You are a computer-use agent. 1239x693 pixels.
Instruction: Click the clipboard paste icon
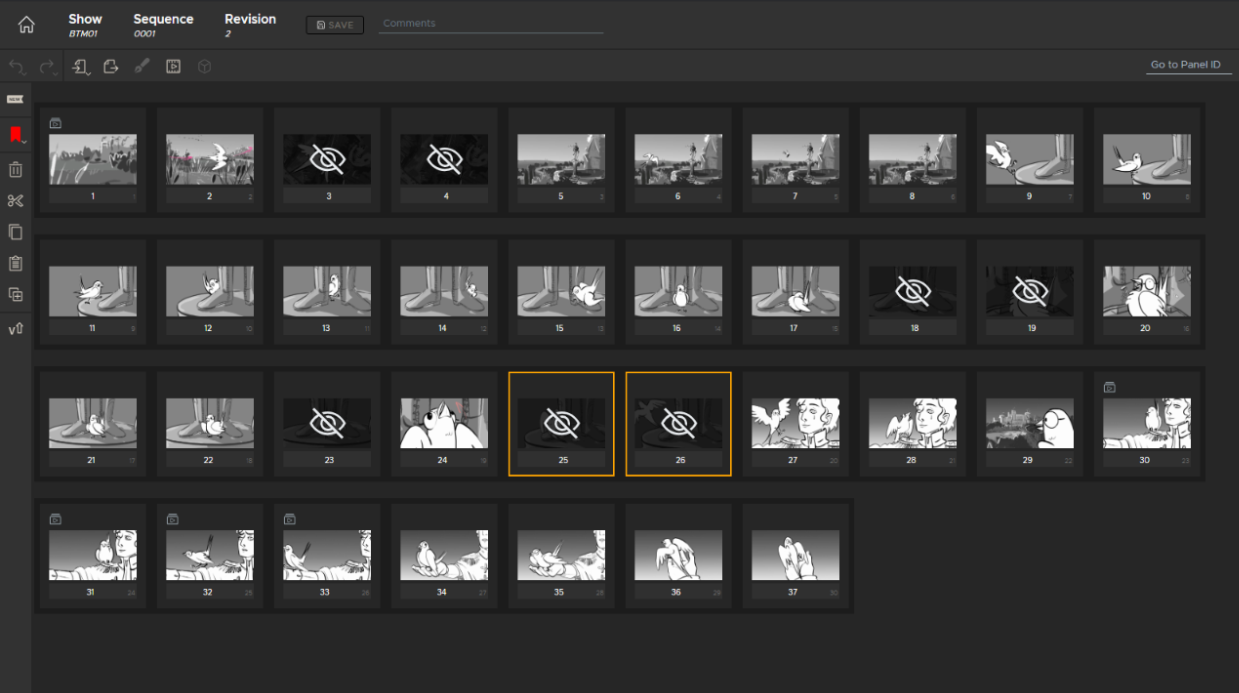pos(15,263)
